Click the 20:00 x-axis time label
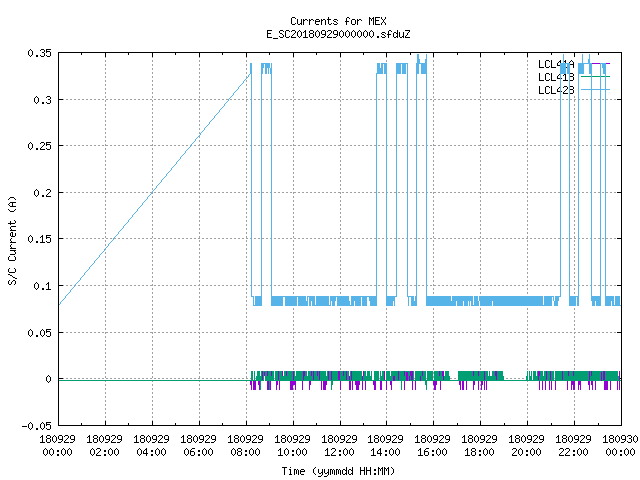The height and width of the screenshot is (480, 640). point(526,452)
